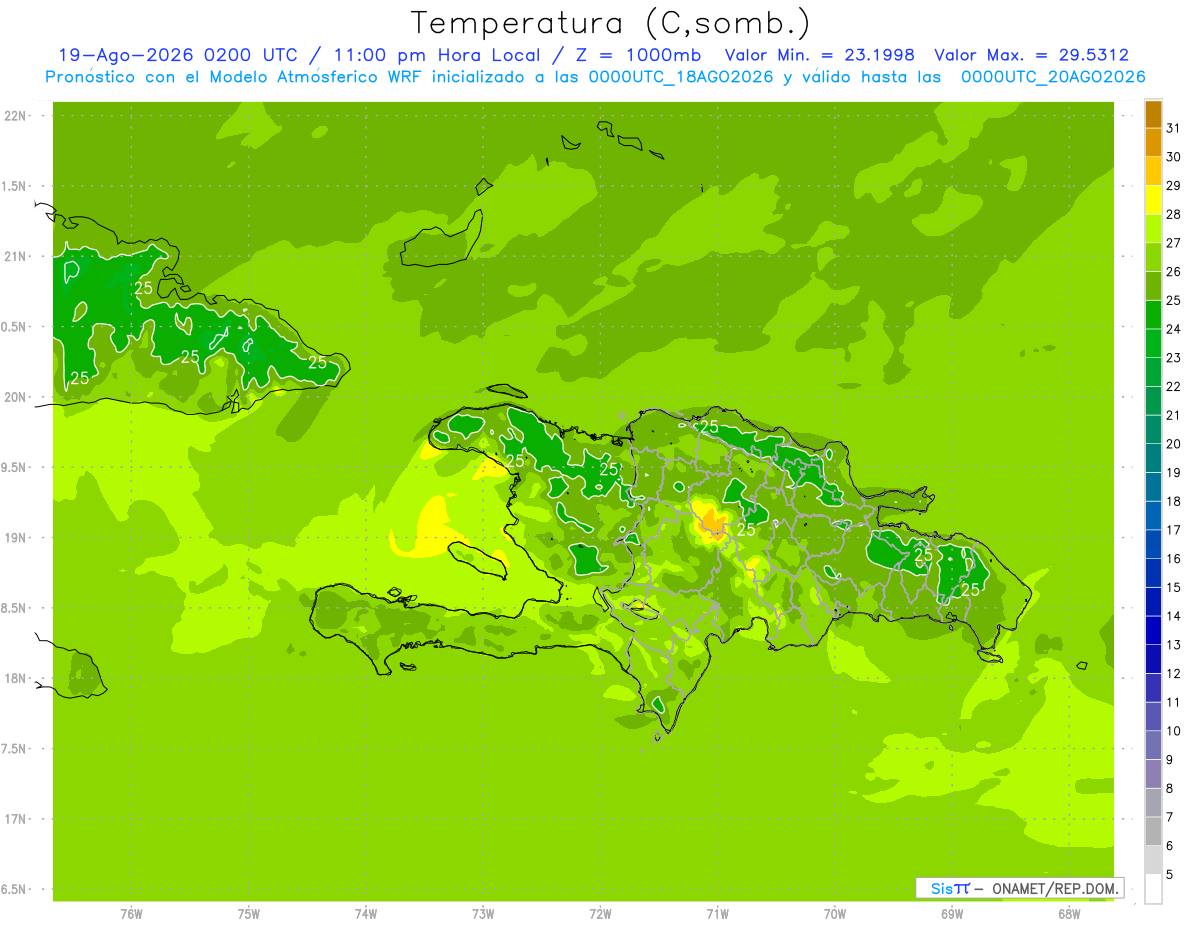
Task: Click the legend number 5
Action: (x=1171, y=874)
